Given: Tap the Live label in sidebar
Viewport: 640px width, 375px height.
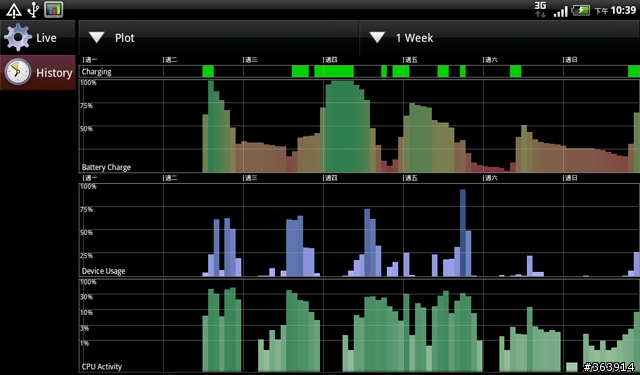Looking at the screenshot, I should point(46,38).
